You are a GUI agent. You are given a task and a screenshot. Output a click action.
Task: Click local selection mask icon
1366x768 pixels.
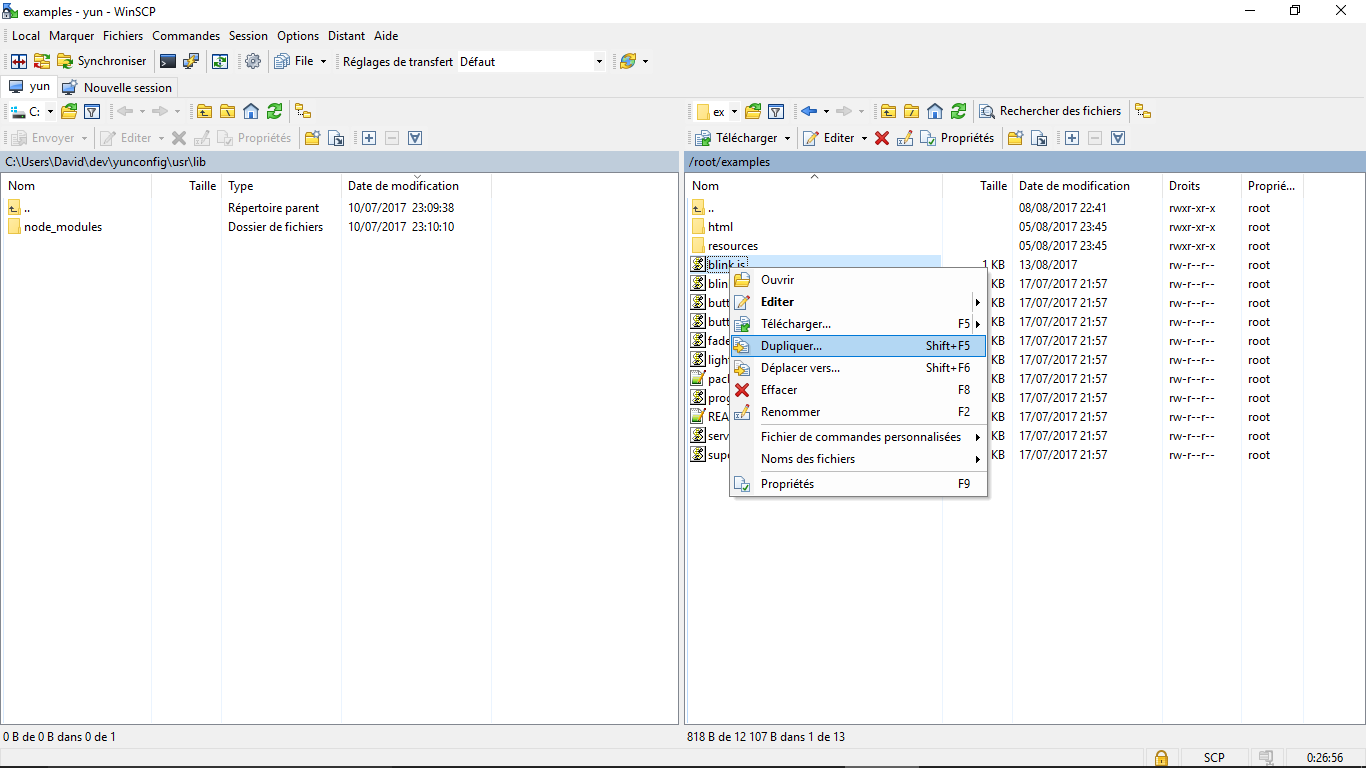(x=415, y=138)
